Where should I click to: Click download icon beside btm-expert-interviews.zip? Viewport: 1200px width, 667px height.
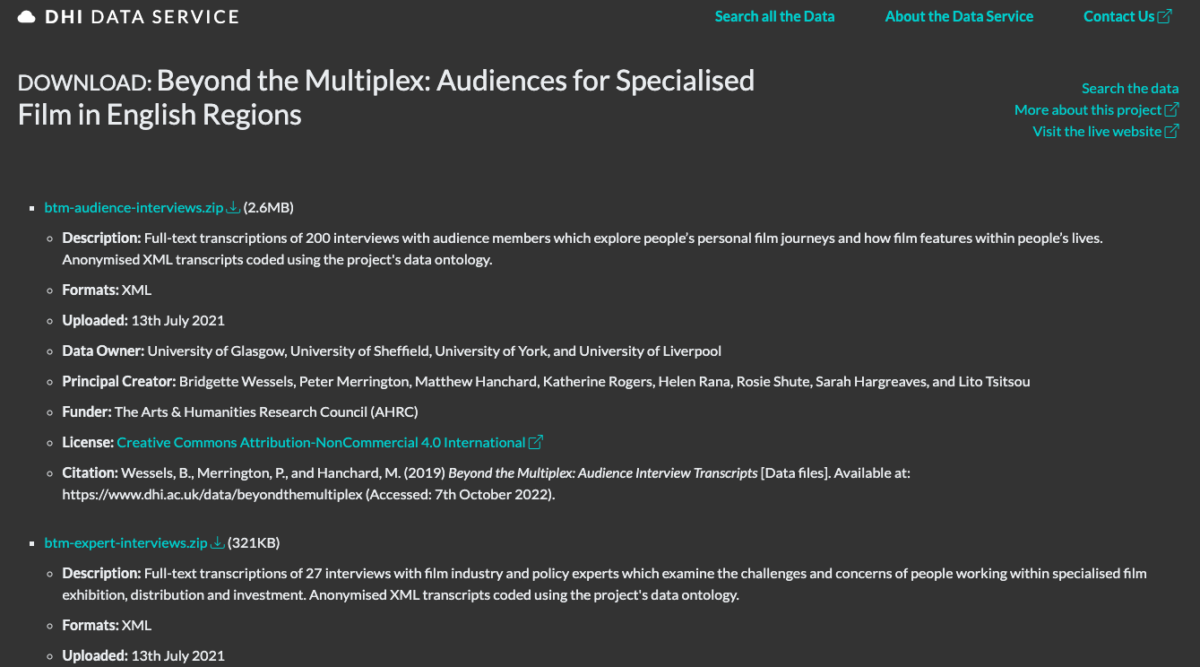pyautogui.click(x=217, y=543)
